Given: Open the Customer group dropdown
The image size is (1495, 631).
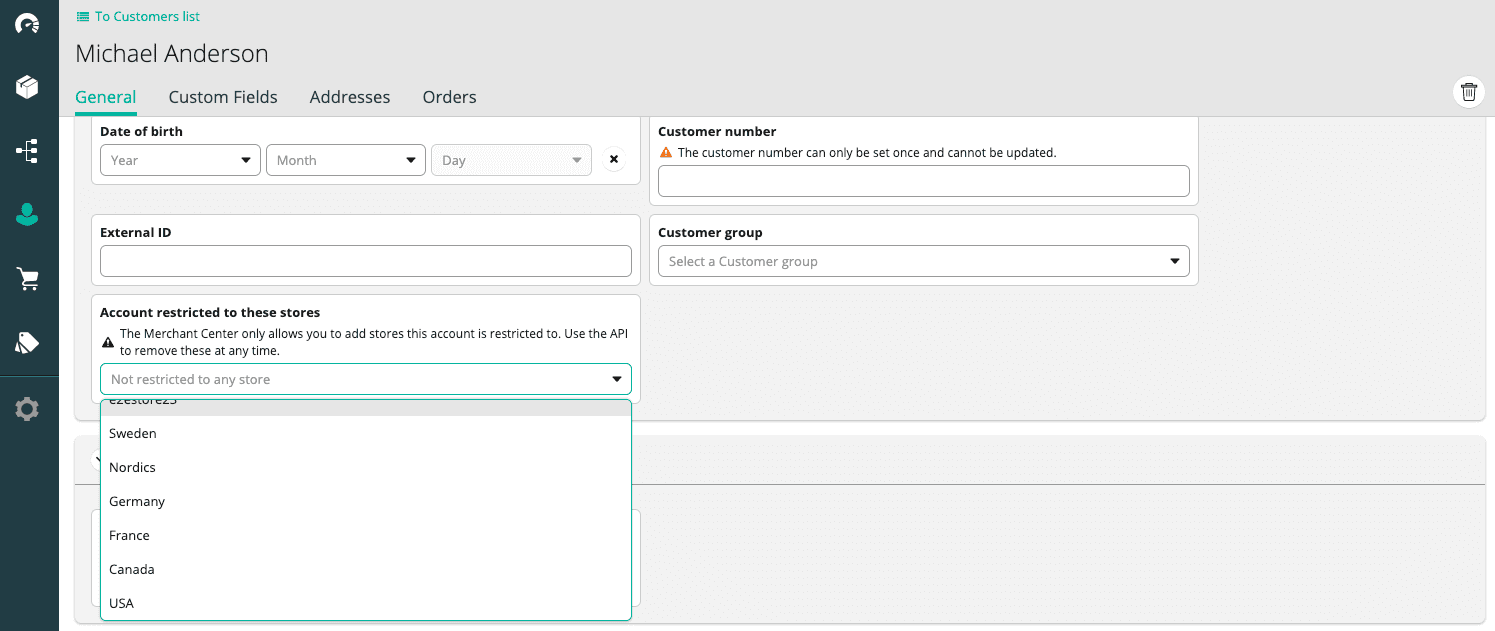Looking at the screenshot, I should pyautogui.click(x=923, y=261).
